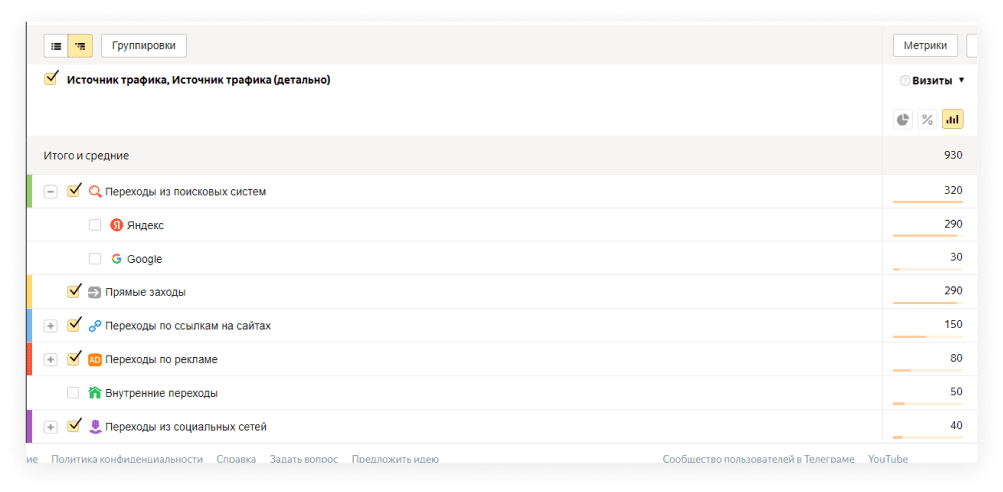Click the Яндекс search engine icon
The height and width of the screenshot is (492, 1003).
coord(117,225)
